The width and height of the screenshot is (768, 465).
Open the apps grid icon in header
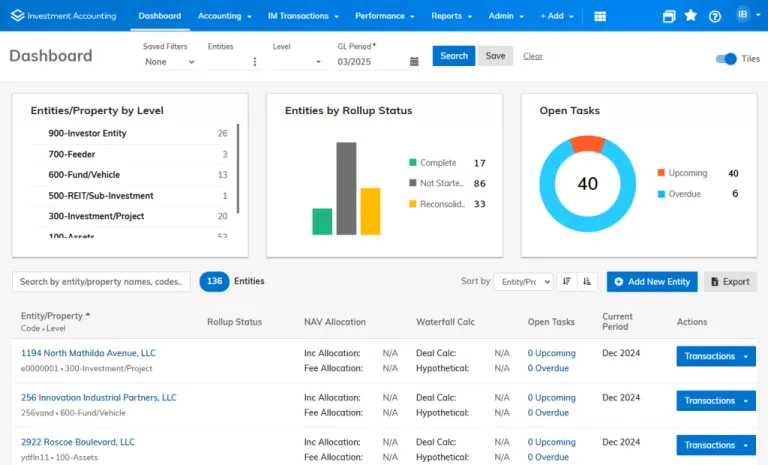click(x=600, y=16)
